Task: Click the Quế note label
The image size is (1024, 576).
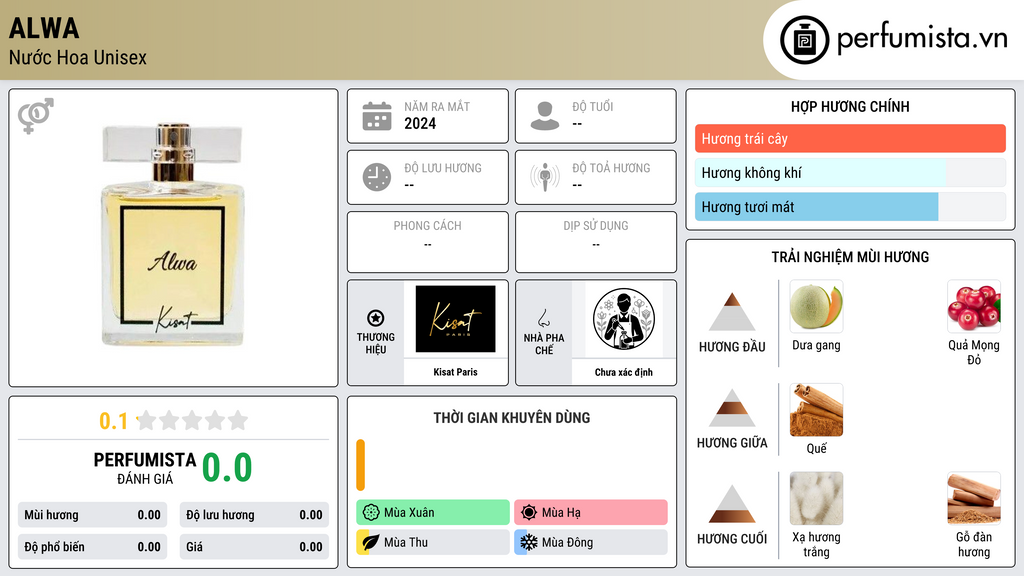Action: pyautogui.click(x=816, y=449)
